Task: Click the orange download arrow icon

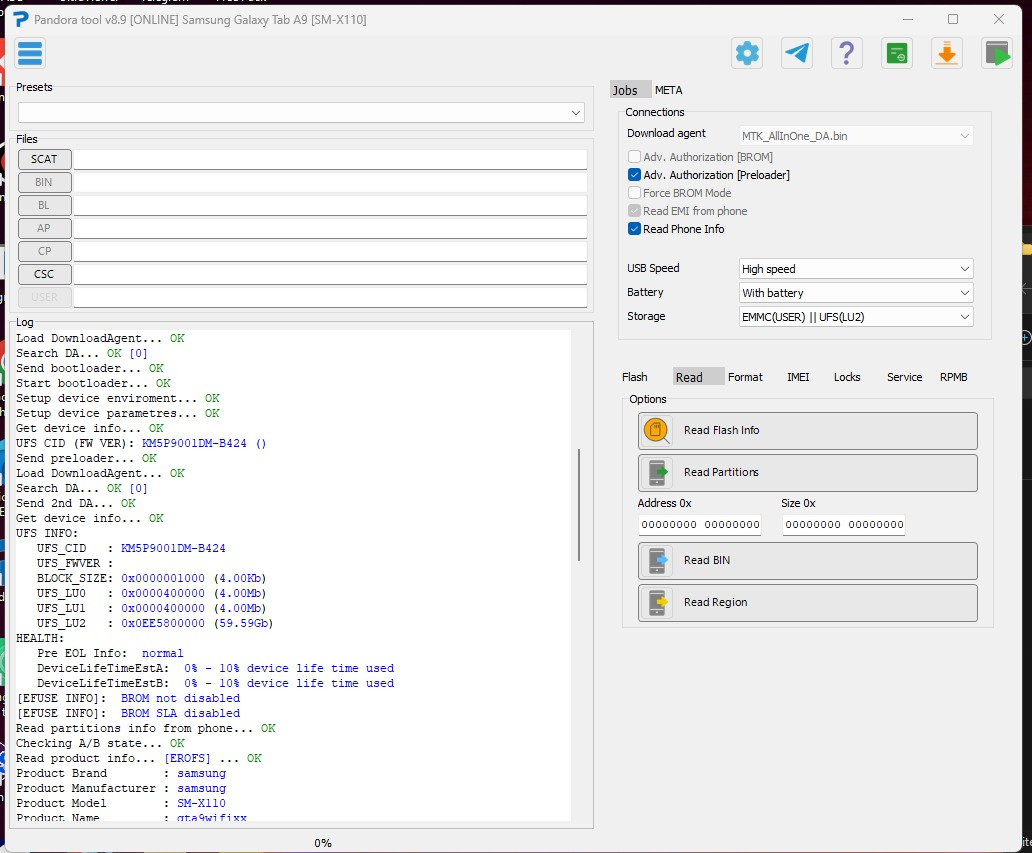Action: [x=946, y=53]
